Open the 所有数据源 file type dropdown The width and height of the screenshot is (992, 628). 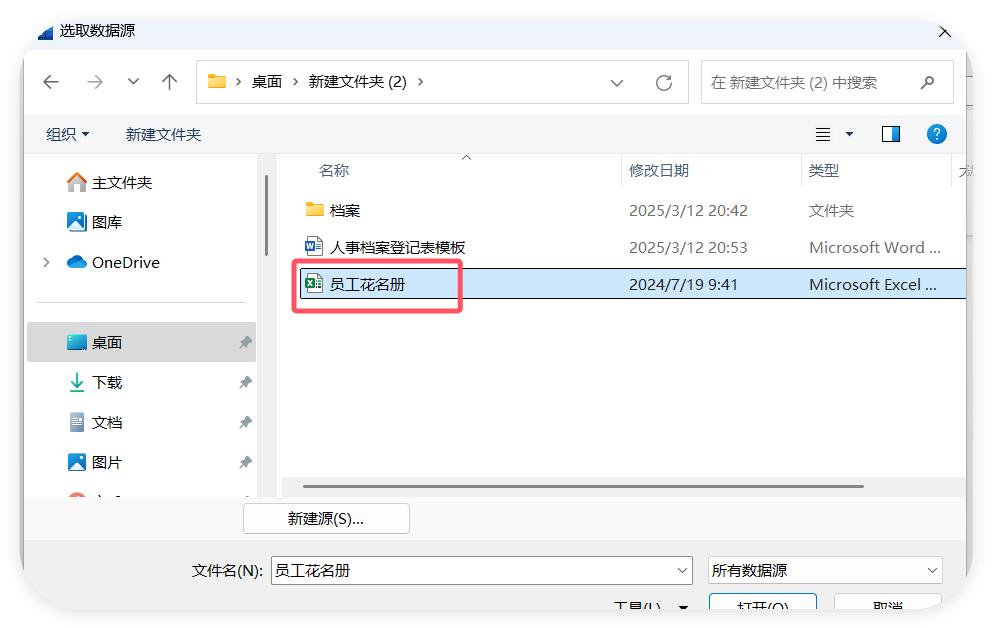pos(826,570)
